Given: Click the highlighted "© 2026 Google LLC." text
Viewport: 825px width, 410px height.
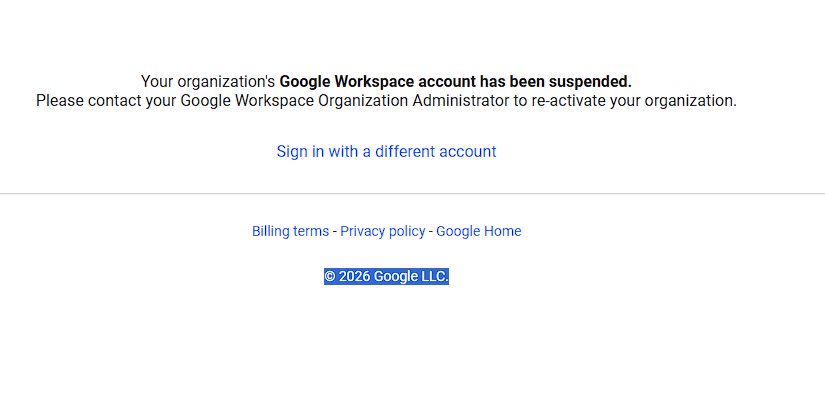Looking at the screenshot, I should (x=386, y=276).
